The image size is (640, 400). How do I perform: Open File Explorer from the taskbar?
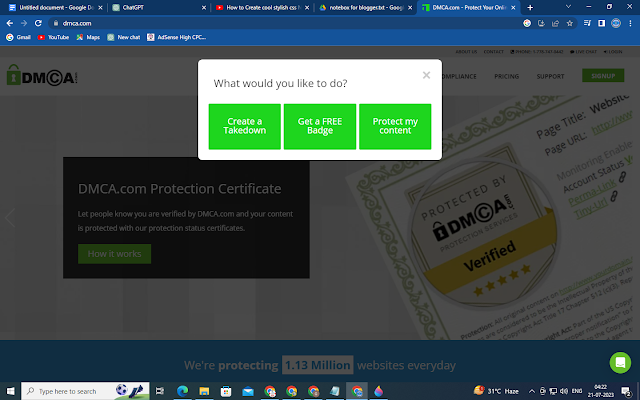pyautogui.click(x=204, y=391)
